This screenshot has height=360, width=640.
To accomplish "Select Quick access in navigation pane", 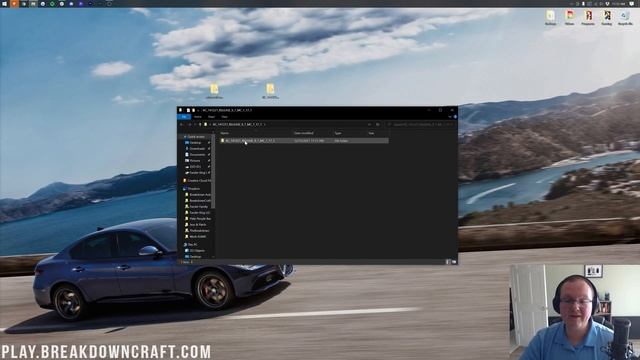I will (x=196, y=137).
